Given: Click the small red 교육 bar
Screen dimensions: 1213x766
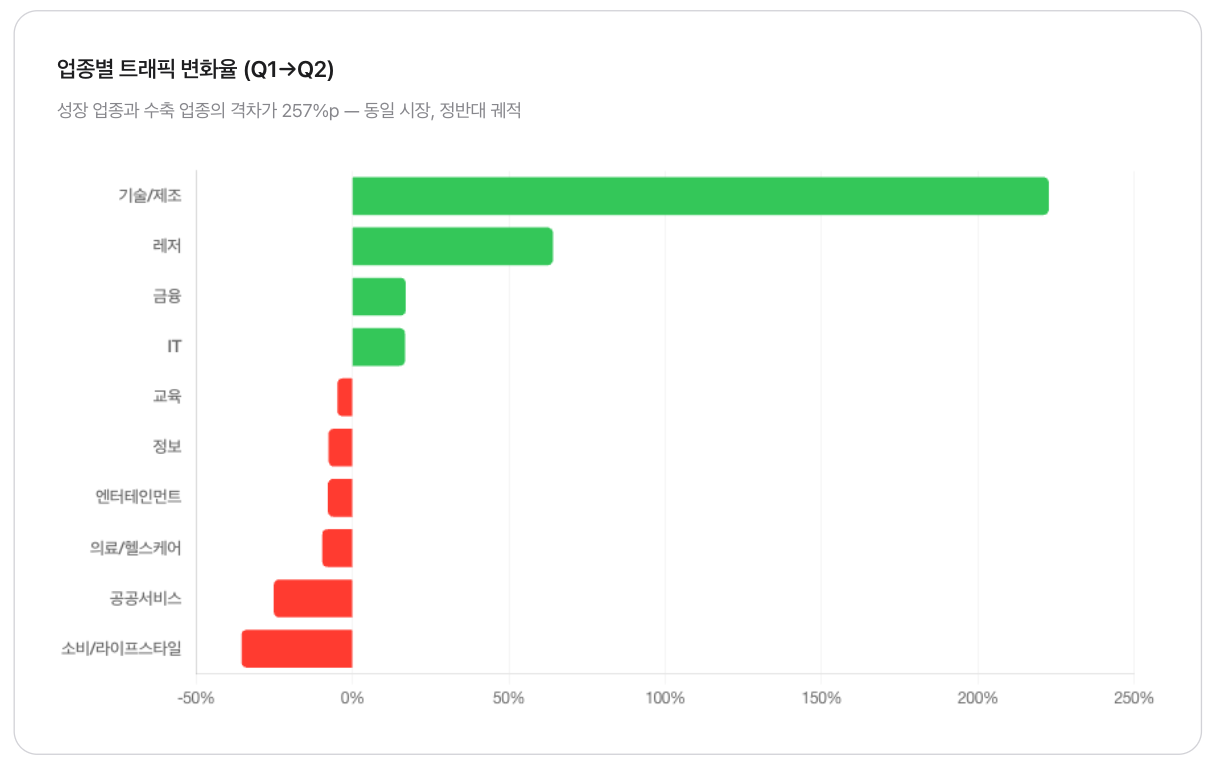Looking at the screenshot, I should (x=345, y=397).
